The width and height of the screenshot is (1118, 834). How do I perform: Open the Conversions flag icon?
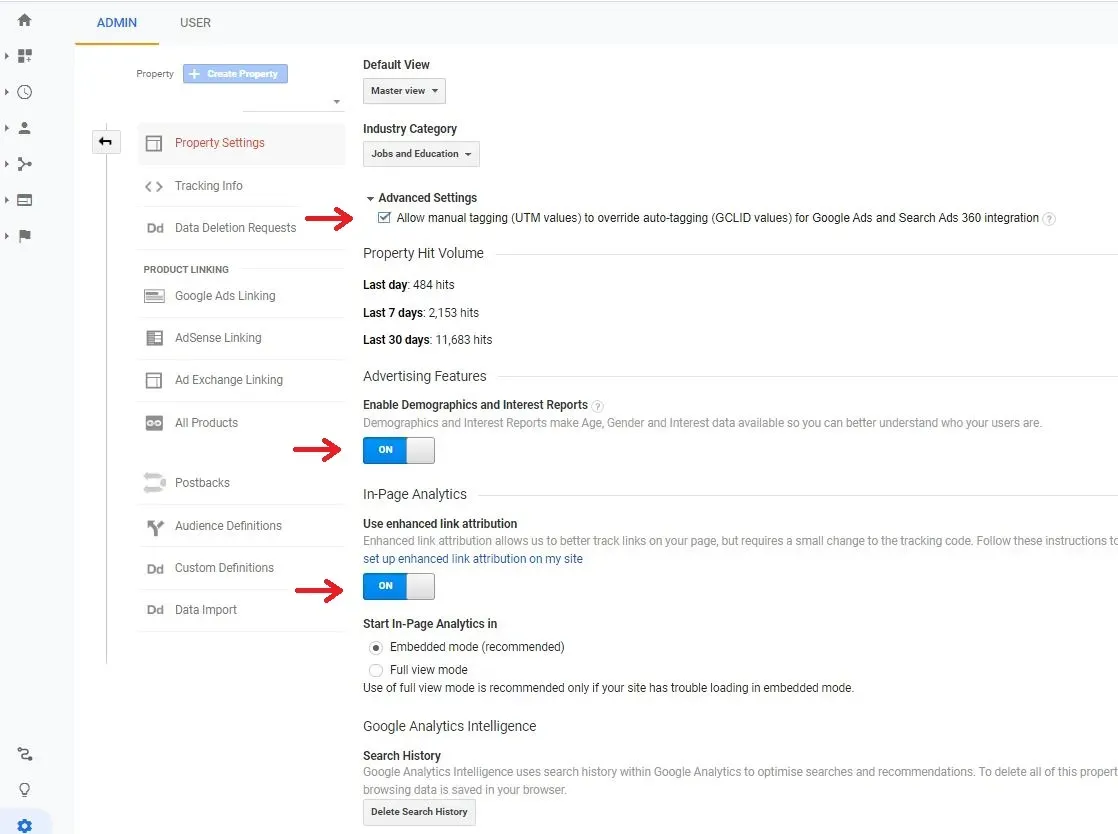click(x=25, y=236)
